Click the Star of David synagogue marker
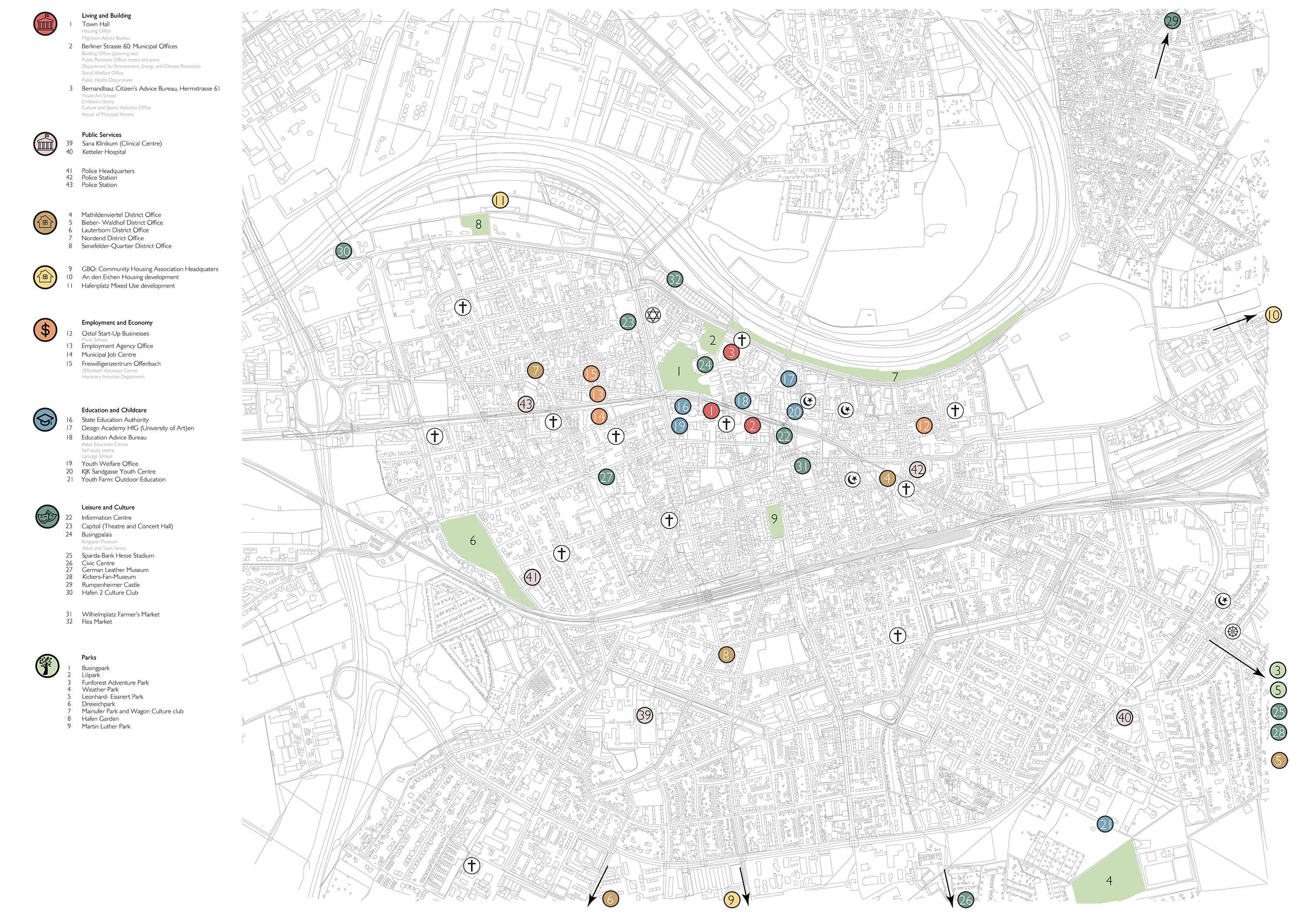This screenshot has width=1308, height=924. tap(653, 315)
